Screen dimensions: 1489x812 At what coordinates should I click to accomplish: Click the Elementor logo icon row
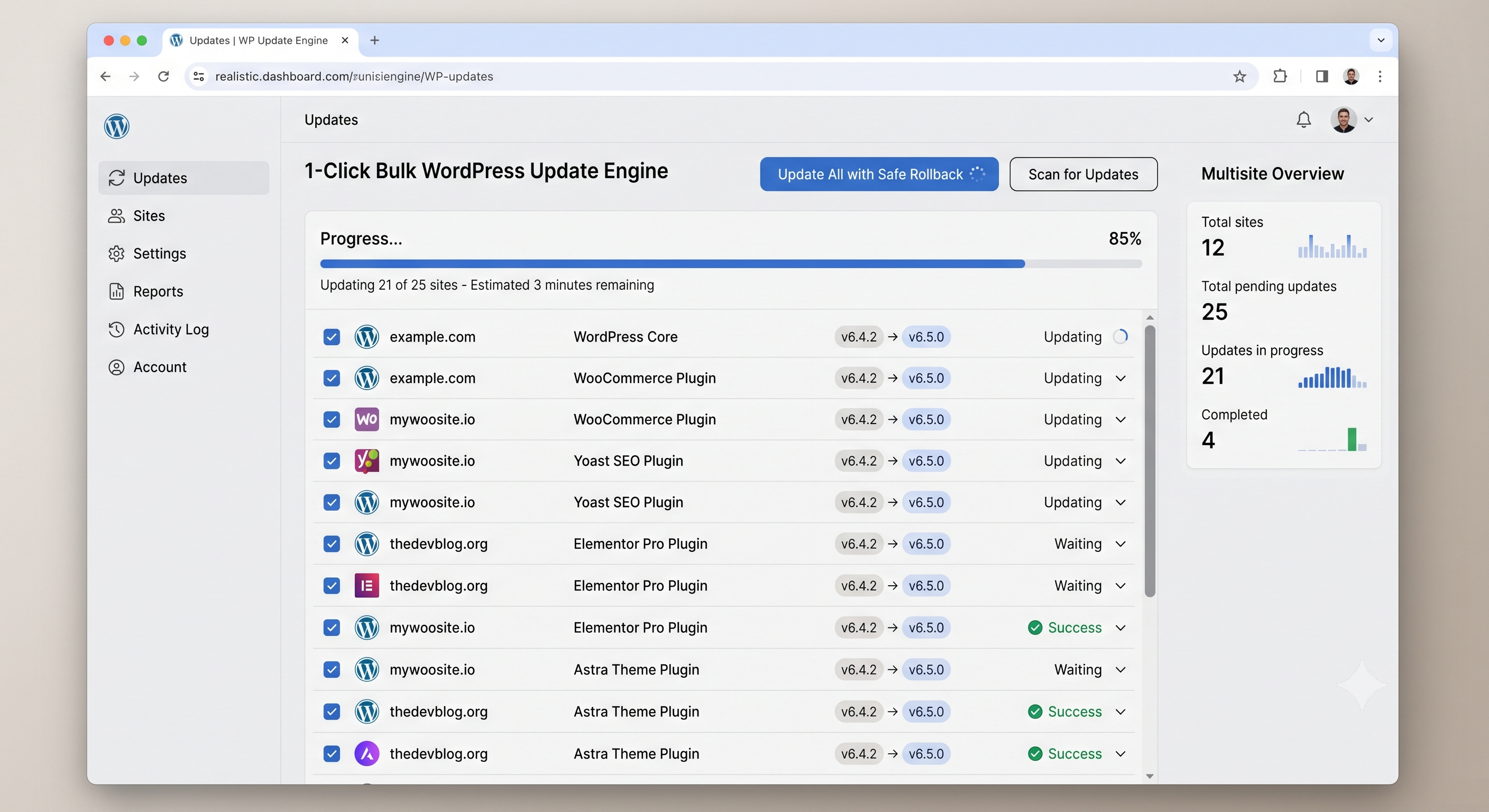point(366,585)
